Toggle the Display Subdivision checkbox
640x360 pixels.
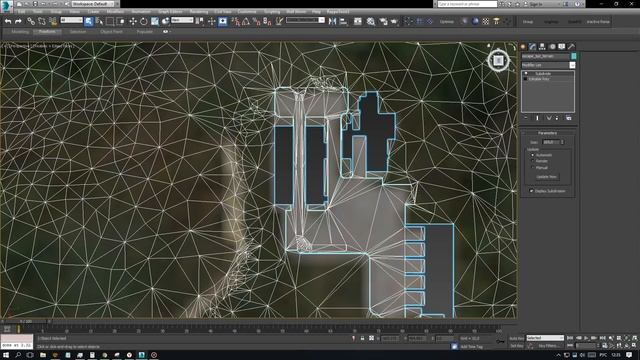point(531,191)
